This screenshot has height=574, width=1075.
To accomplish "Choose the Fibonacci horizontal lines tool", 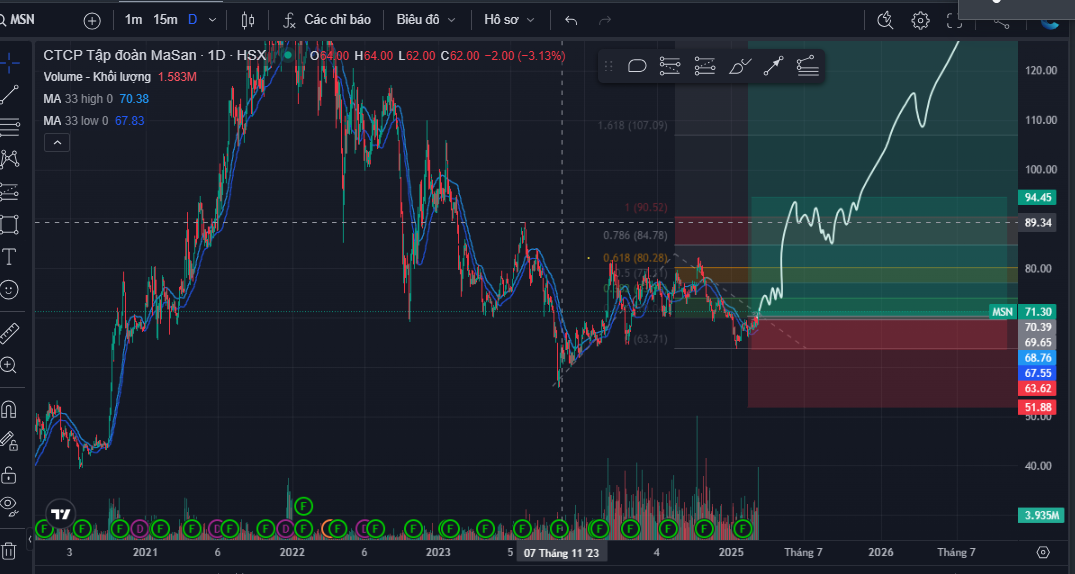I will (10, 127).
